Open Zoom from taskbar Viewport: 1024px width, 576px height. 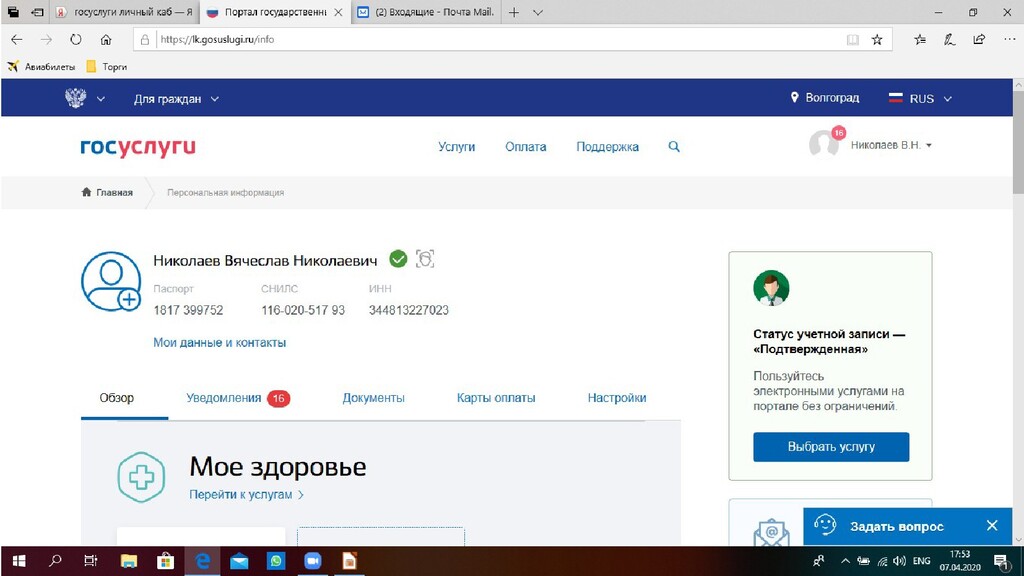click(313, 561)
